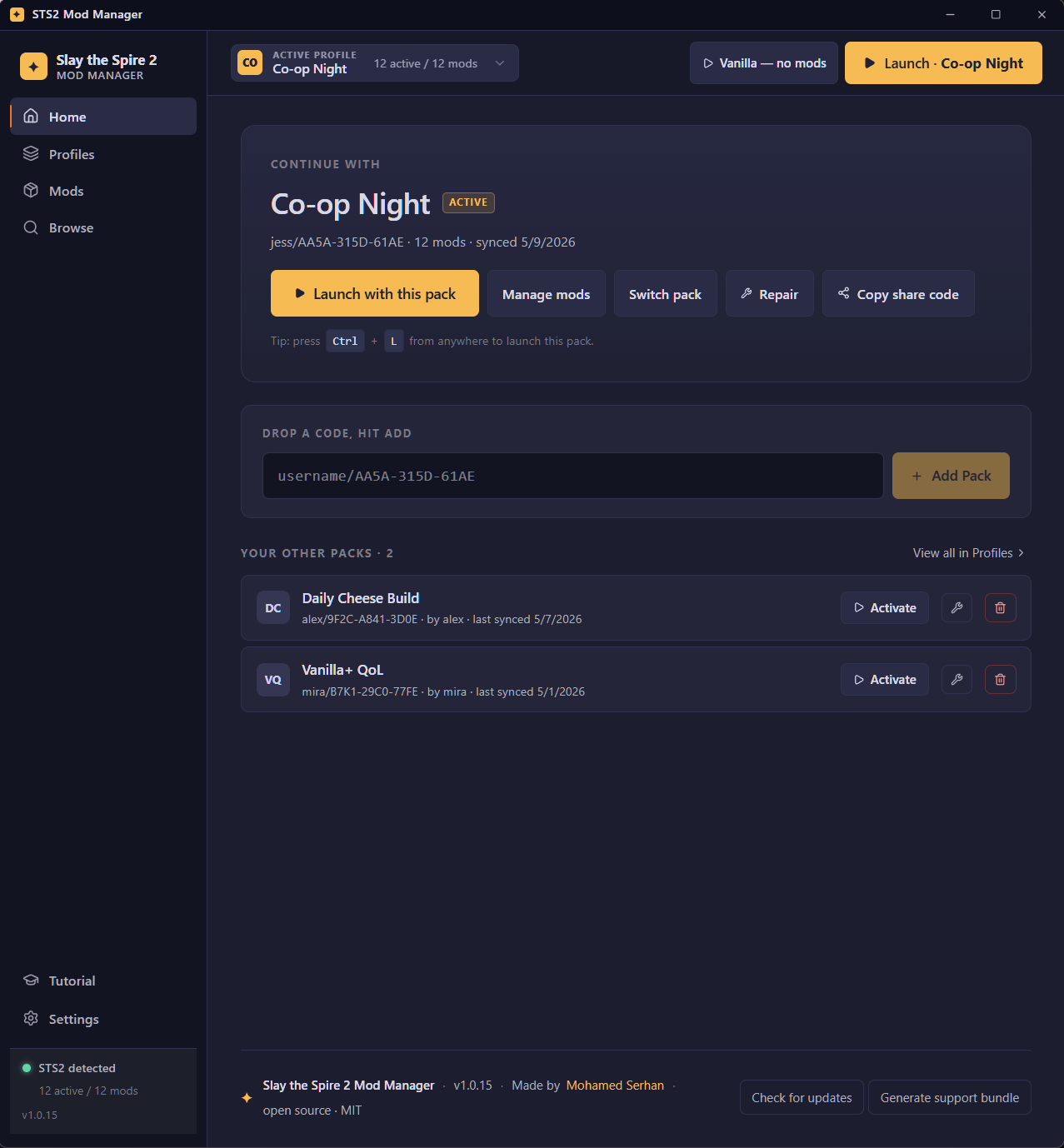Viewport: 1064px width, 1148px height.
Task: Close the STS2 Mod Manager window
Action: [x=1042, y=14]
